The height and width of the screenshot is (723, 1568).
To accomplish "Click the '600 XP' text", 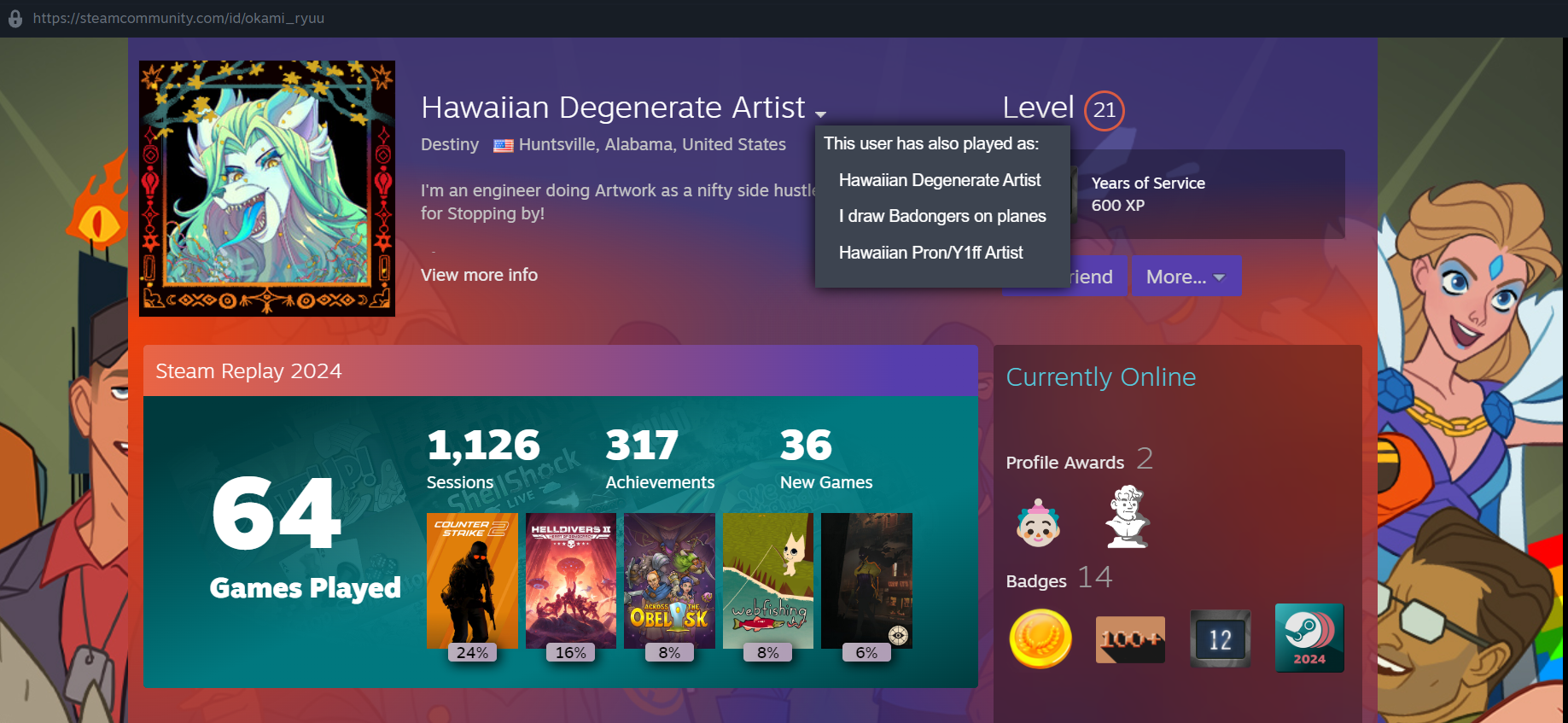I will tap(1118, 206).
